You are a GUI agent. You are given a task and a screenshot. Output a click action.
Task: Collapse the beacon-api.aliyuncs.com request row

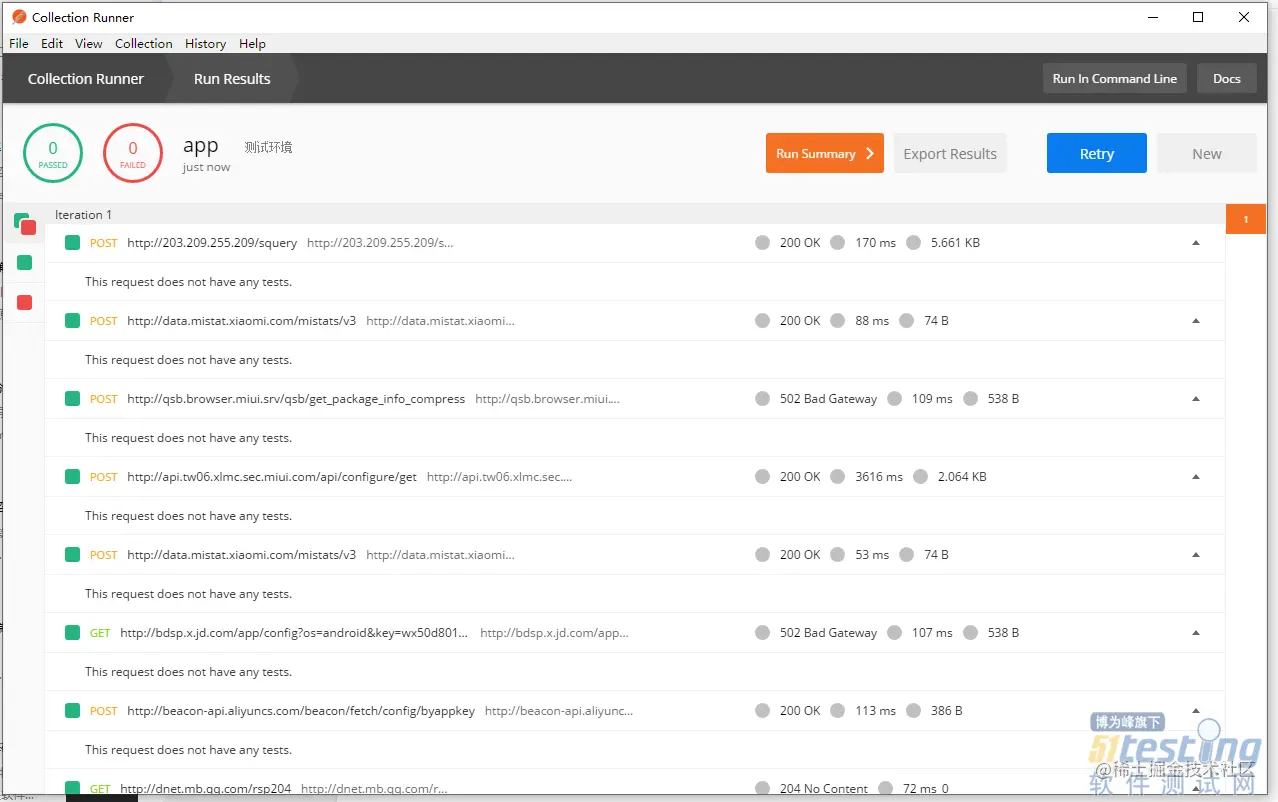pos(1196,711)
